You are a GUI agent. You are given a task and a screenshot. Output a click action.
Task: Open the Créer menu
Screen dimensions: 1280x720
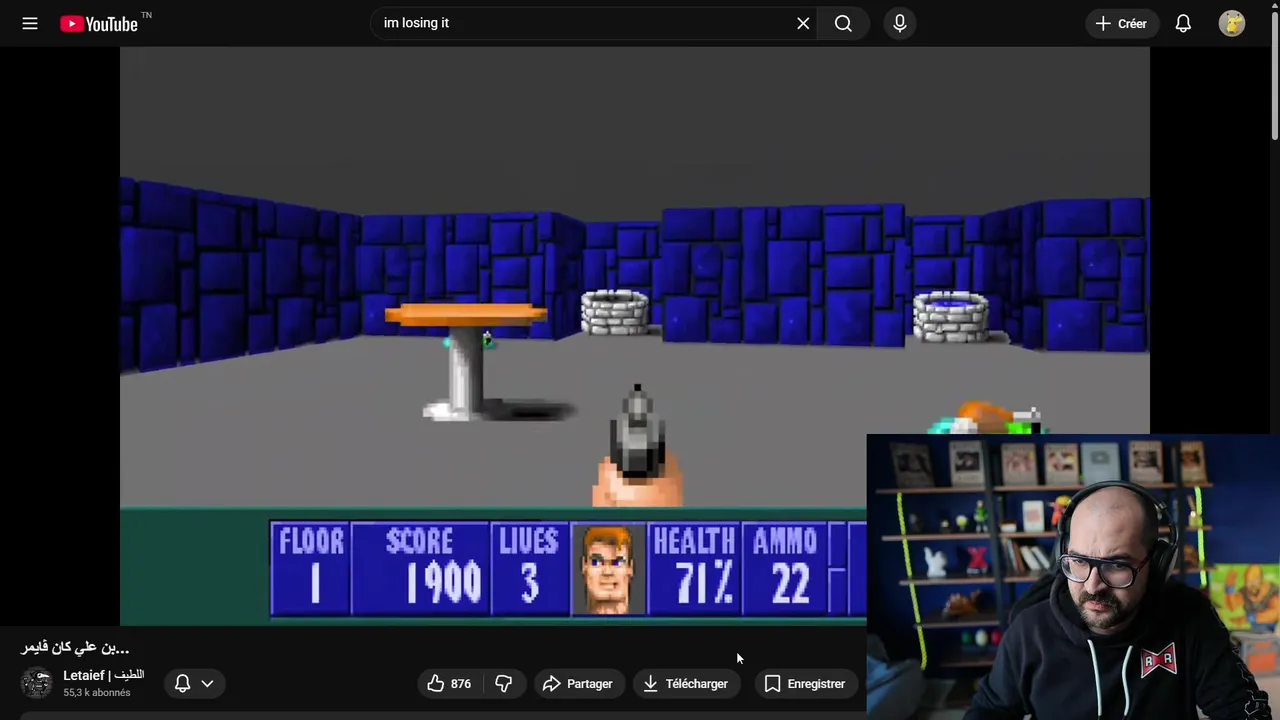click(1122, 23)
